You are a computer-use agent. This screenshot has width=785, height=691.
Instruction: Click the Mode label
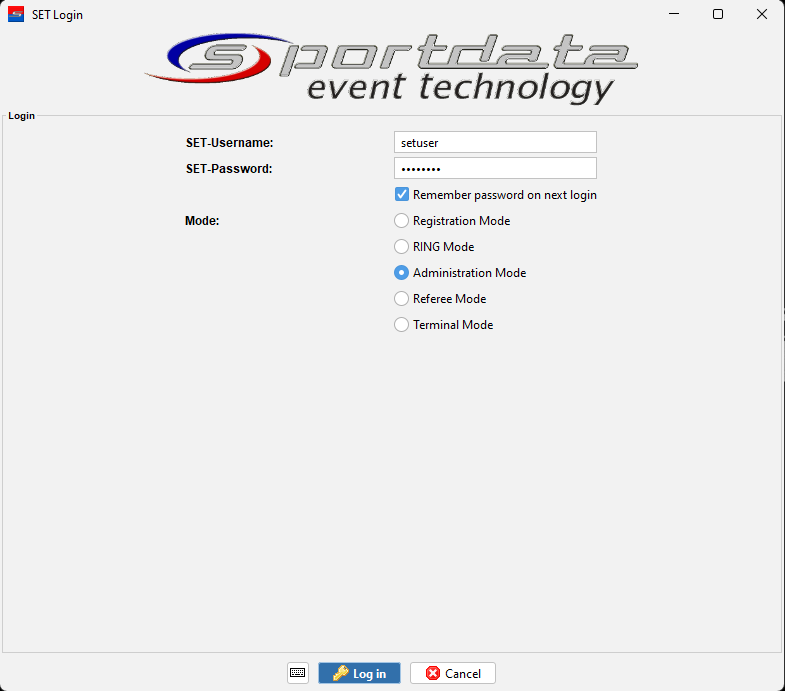pos(202,221)
